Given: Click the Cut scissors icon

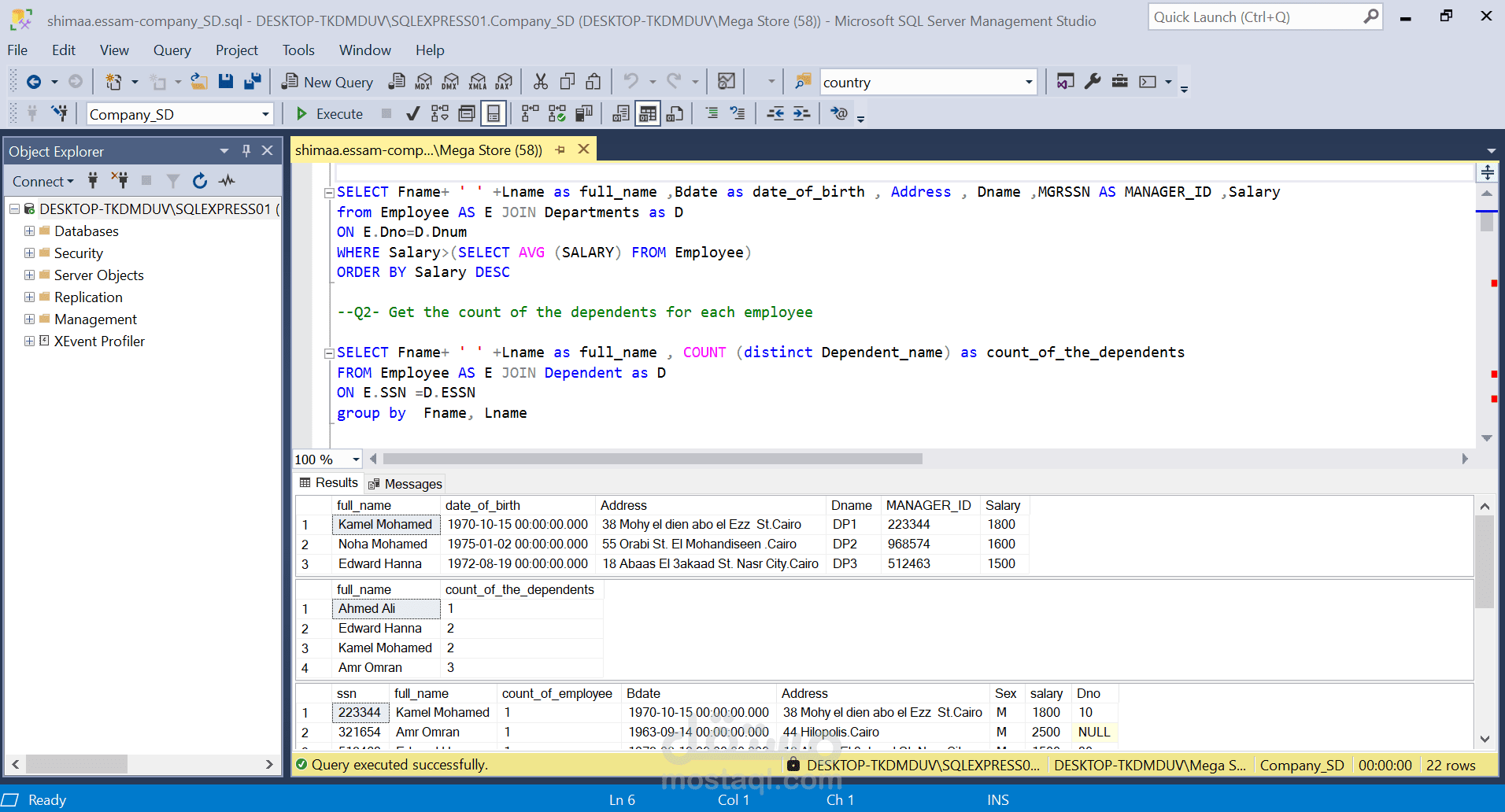Looking at the screenshot, I should click(x=540, y=82).
